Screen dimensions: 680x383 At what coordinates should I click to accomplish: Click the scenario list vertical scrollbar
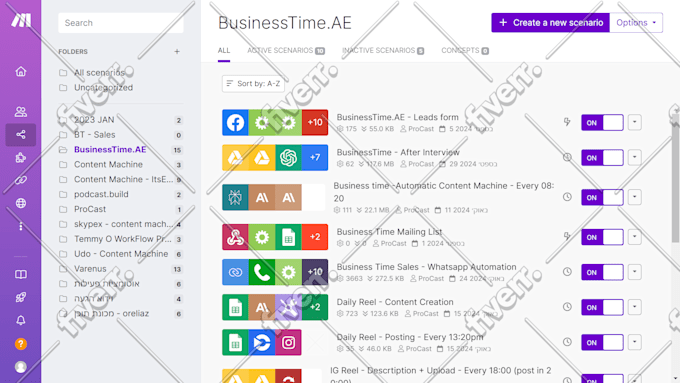click(675, 182)
